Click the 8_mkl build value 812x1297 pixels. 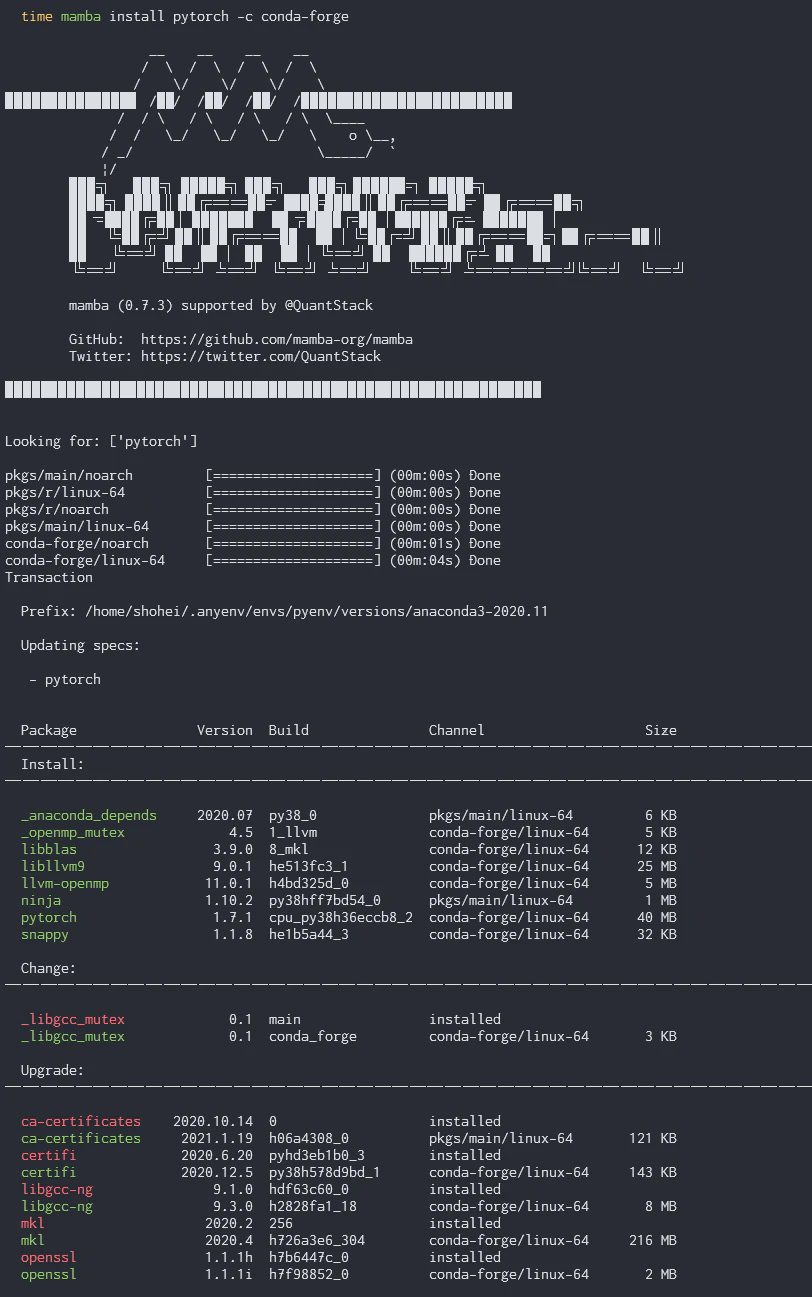point(289,849)
